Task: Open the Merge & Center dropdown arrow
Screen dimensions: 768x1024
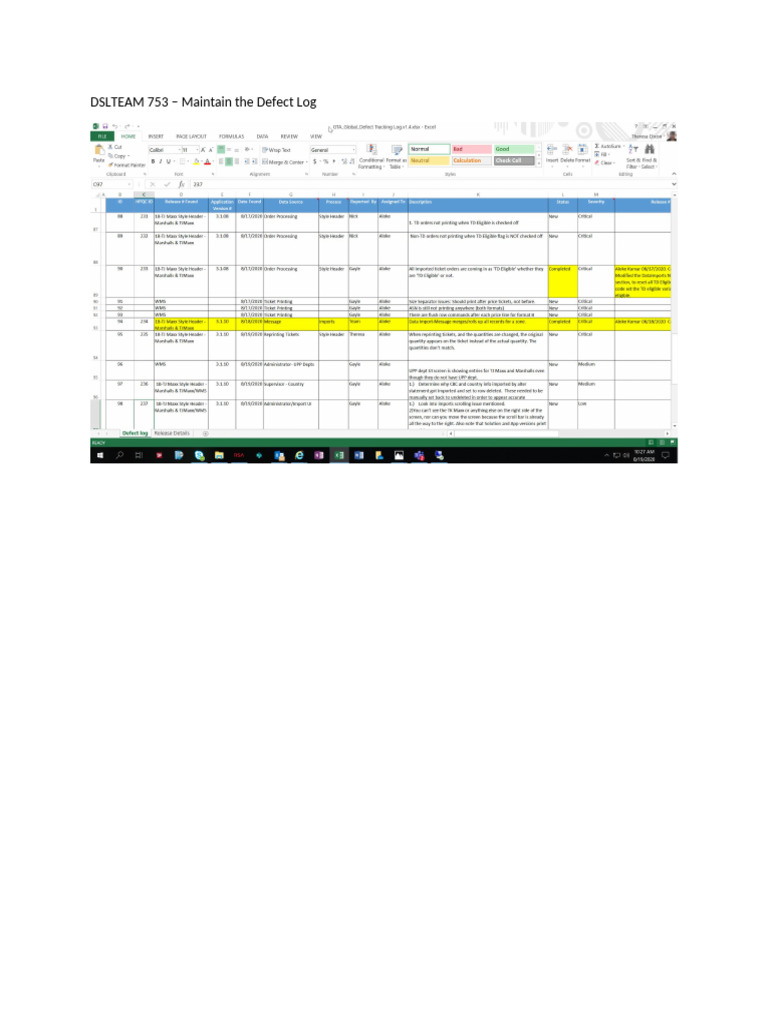Action: tap(306, 161)
